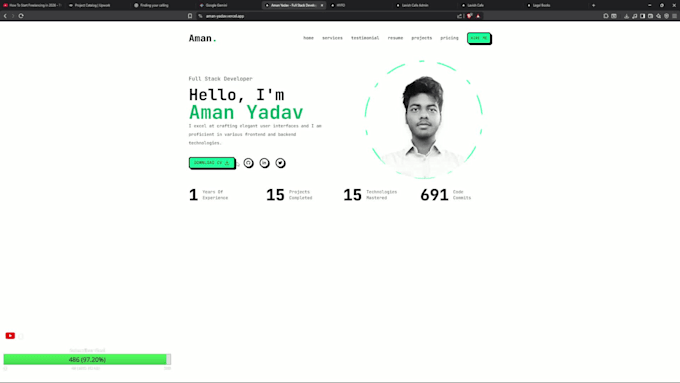Click the home nav link
Screen dimensions: 680x383
(x=308, y=38)
